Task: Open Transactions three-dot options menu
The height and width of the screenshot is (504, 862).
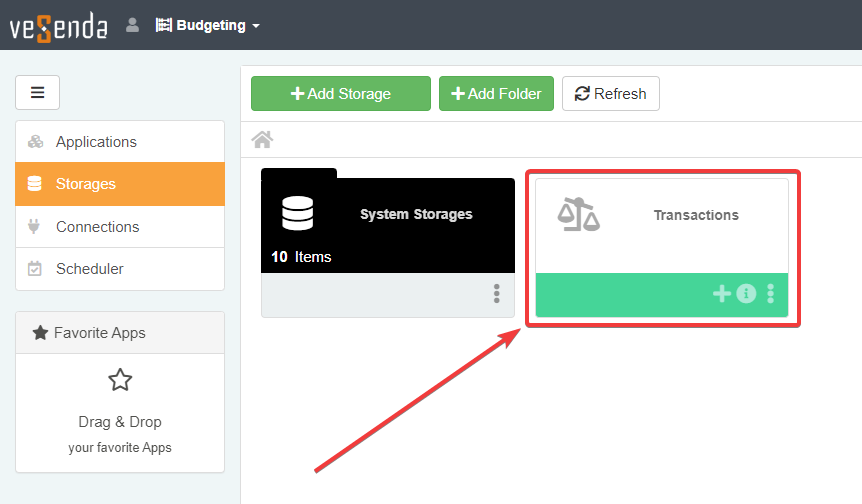Action: (x=770, y=293)
